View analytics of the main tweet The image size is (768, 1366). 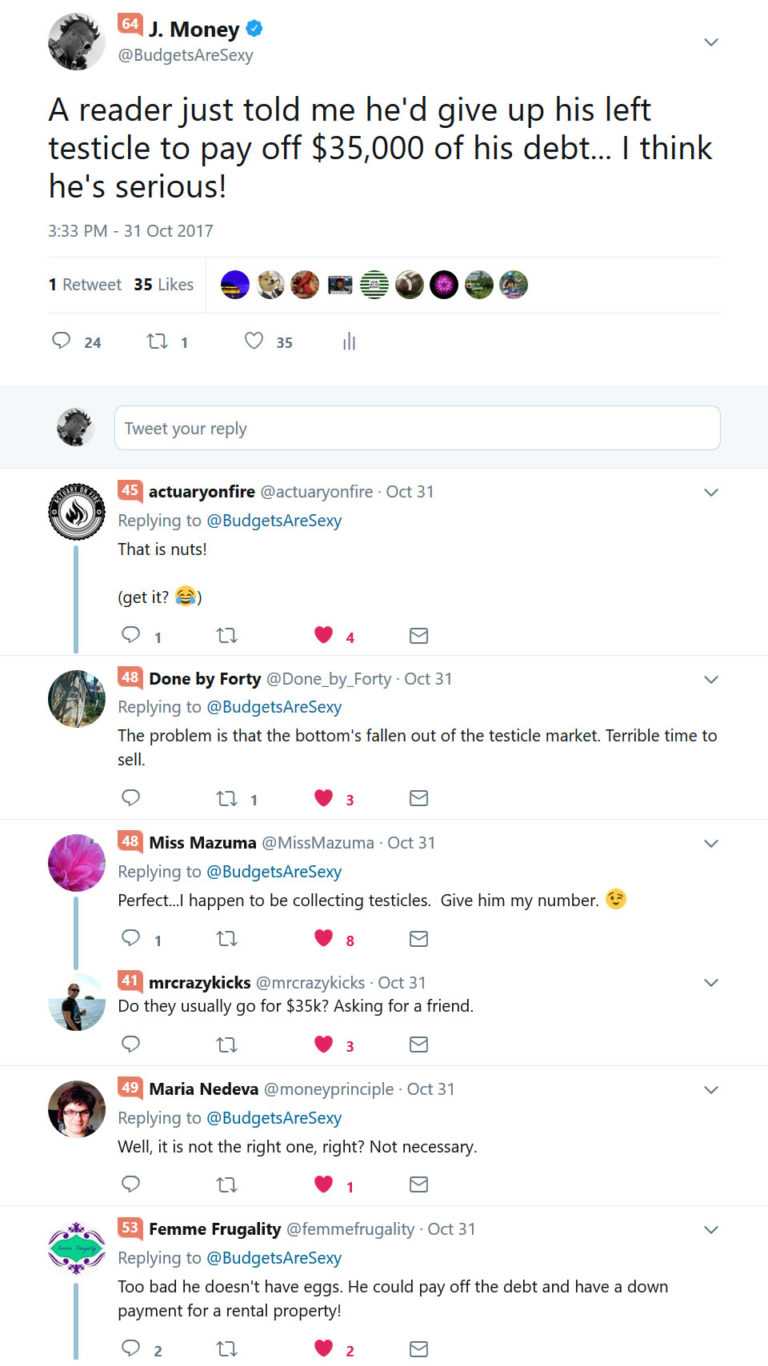pos(349,342)
